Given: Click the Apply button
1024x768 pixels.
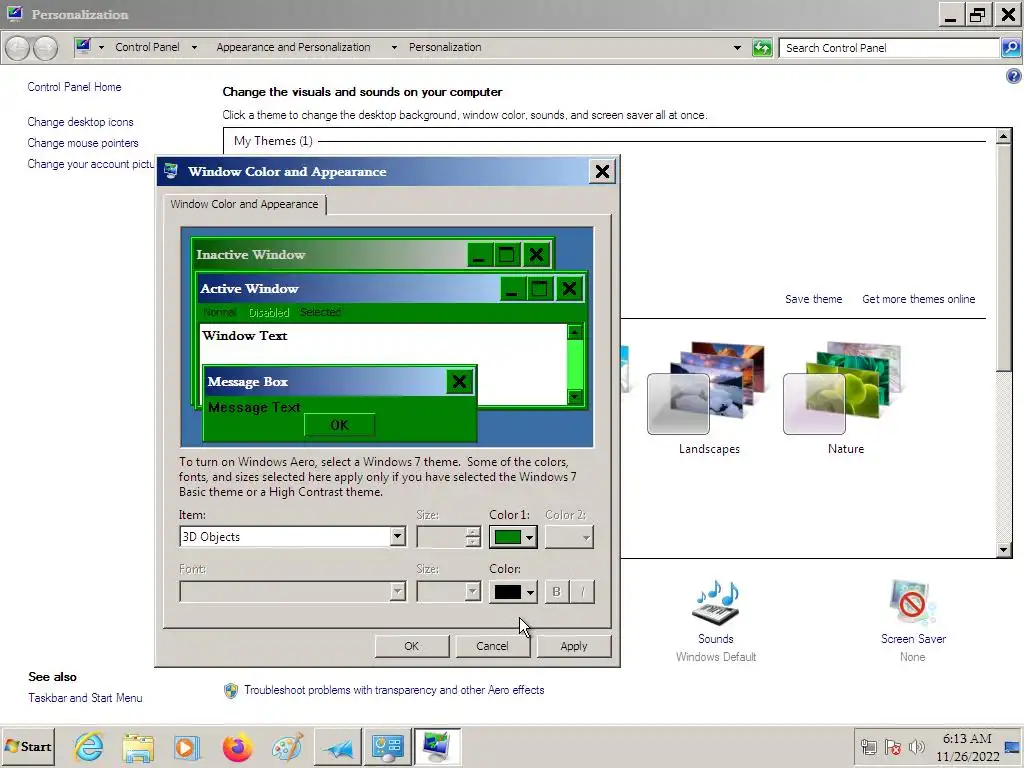Looking at the screenshot, I should (573, 646).
